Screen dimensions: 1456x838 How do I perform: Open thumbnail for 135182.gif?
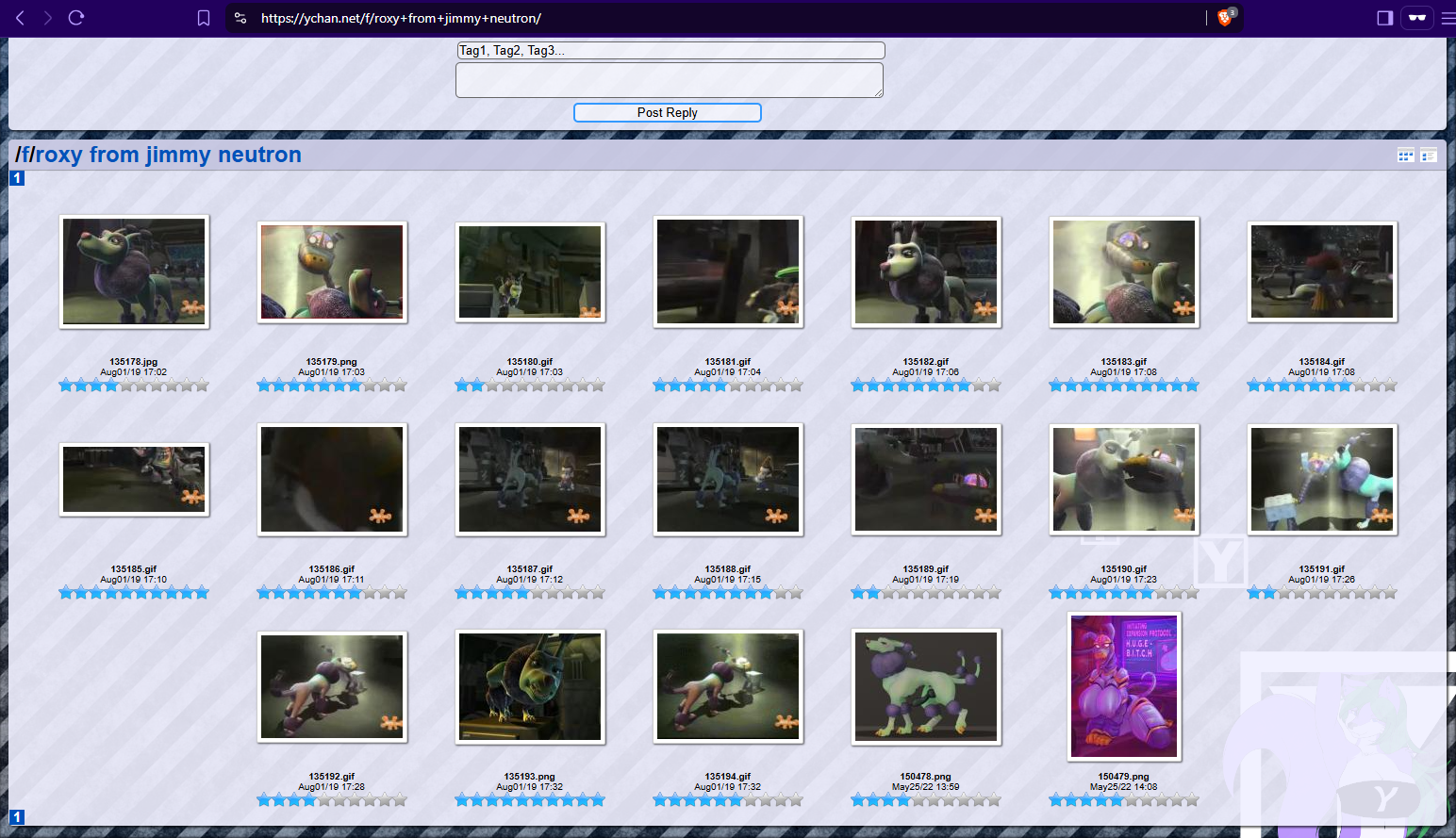click(926, 272)
